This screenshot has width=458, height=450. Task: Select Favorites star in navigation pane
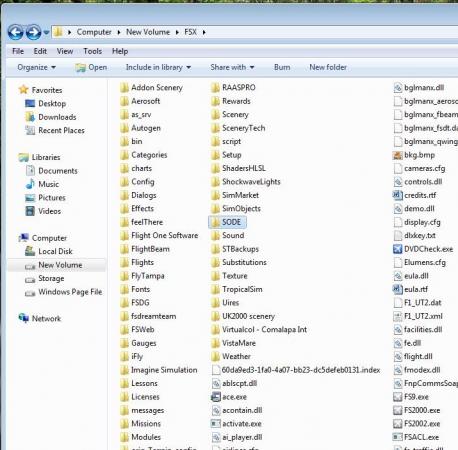tap(24, 90)
